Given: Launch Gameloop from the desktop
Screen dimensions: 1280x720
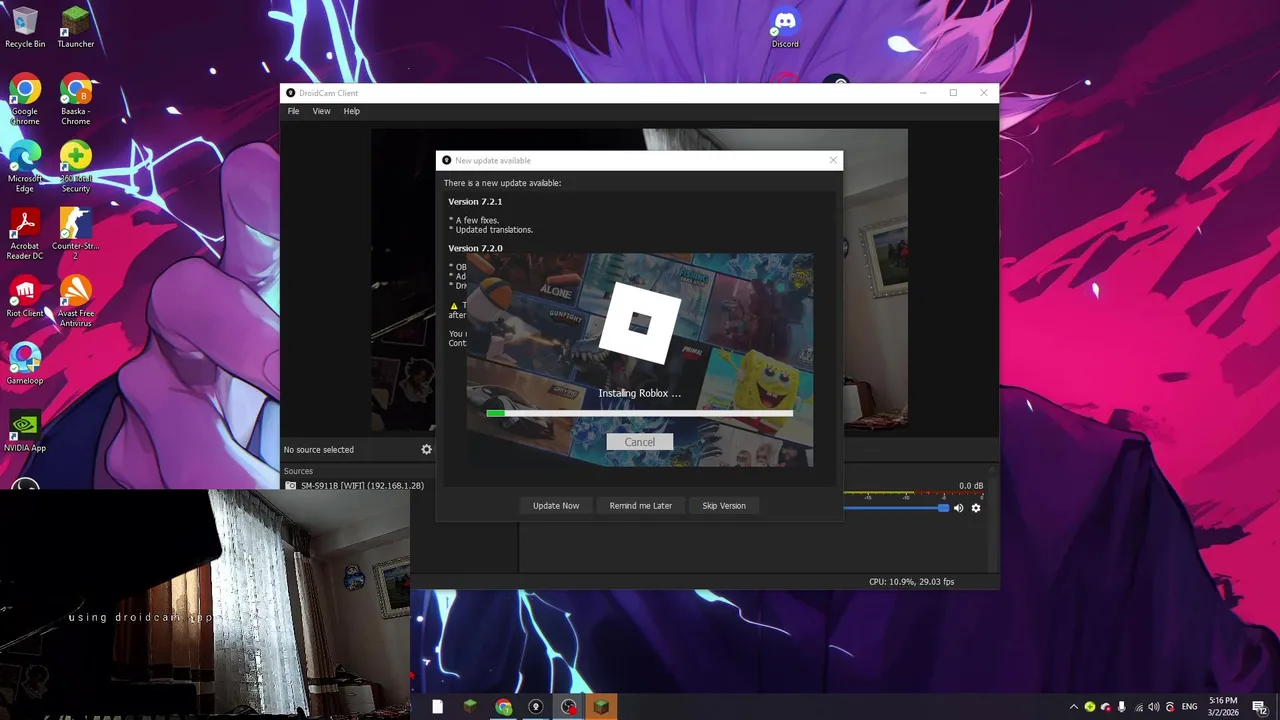Looking at the screenshot, I should pos(25,364).
